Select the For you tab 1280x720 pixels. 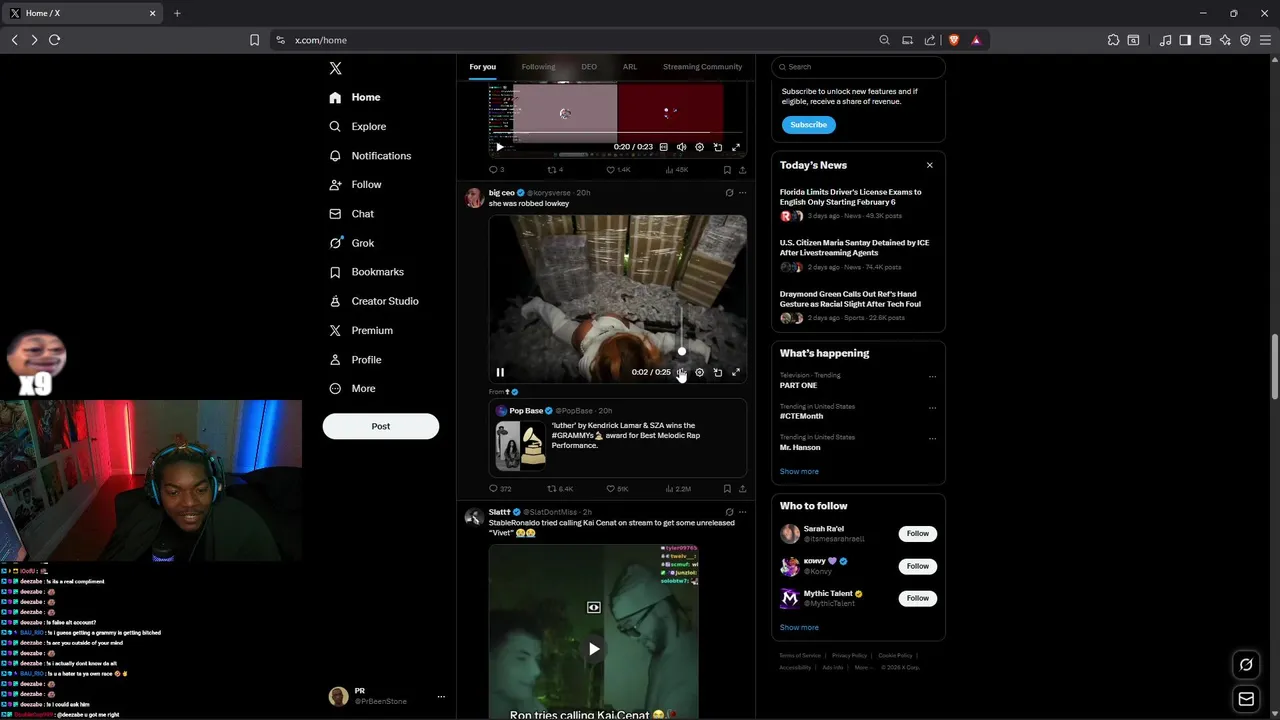pyautogui.click(x=482, y=67)
